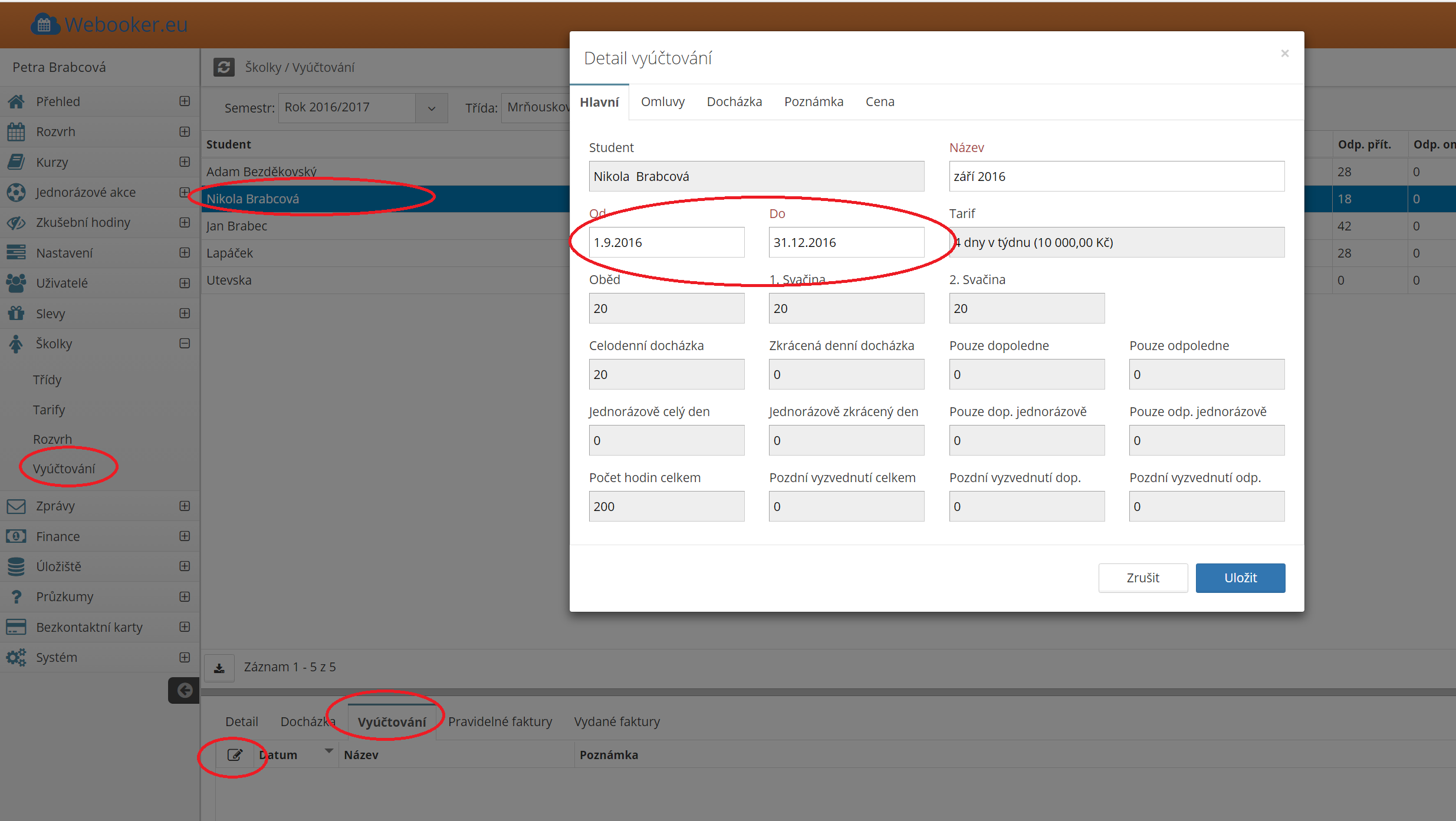This screenshot has width=1456, height=821.
Task: Click the Od date field
Action: pos(666,242)
